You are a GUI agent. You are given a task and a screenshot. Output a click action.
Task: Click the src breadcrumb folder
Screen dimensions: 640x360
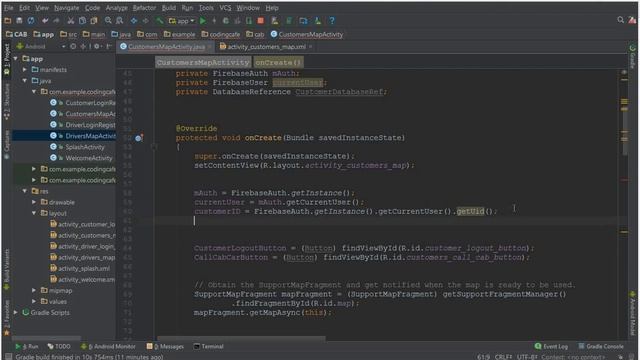coord(68,35)
